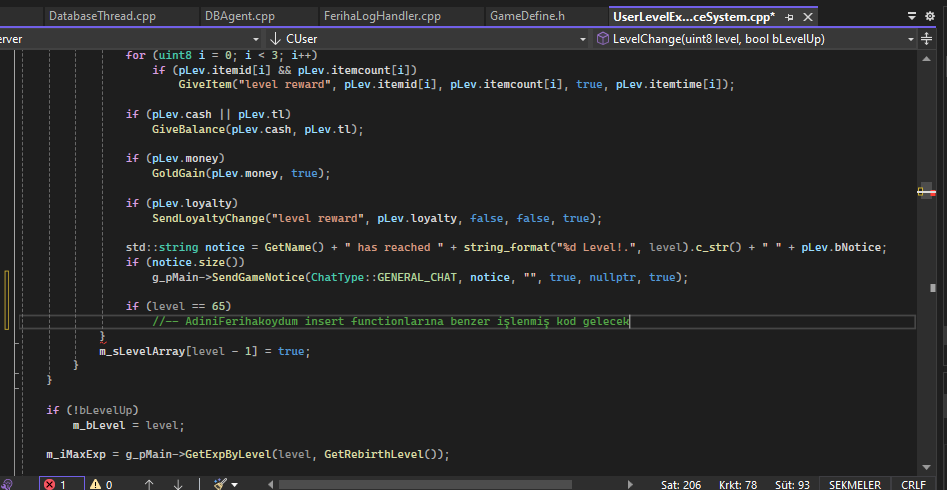Go to the previous issue arrow
Viewport: 947px width, 490px height.
(x=149, y=484)
